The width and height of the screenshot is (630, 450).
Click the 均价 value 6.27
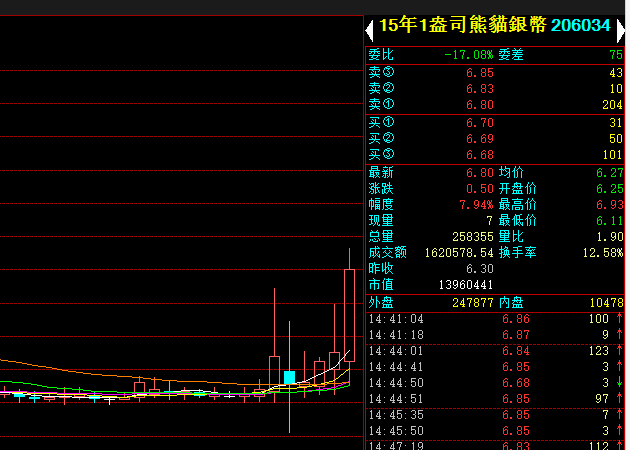coord(610,173)
